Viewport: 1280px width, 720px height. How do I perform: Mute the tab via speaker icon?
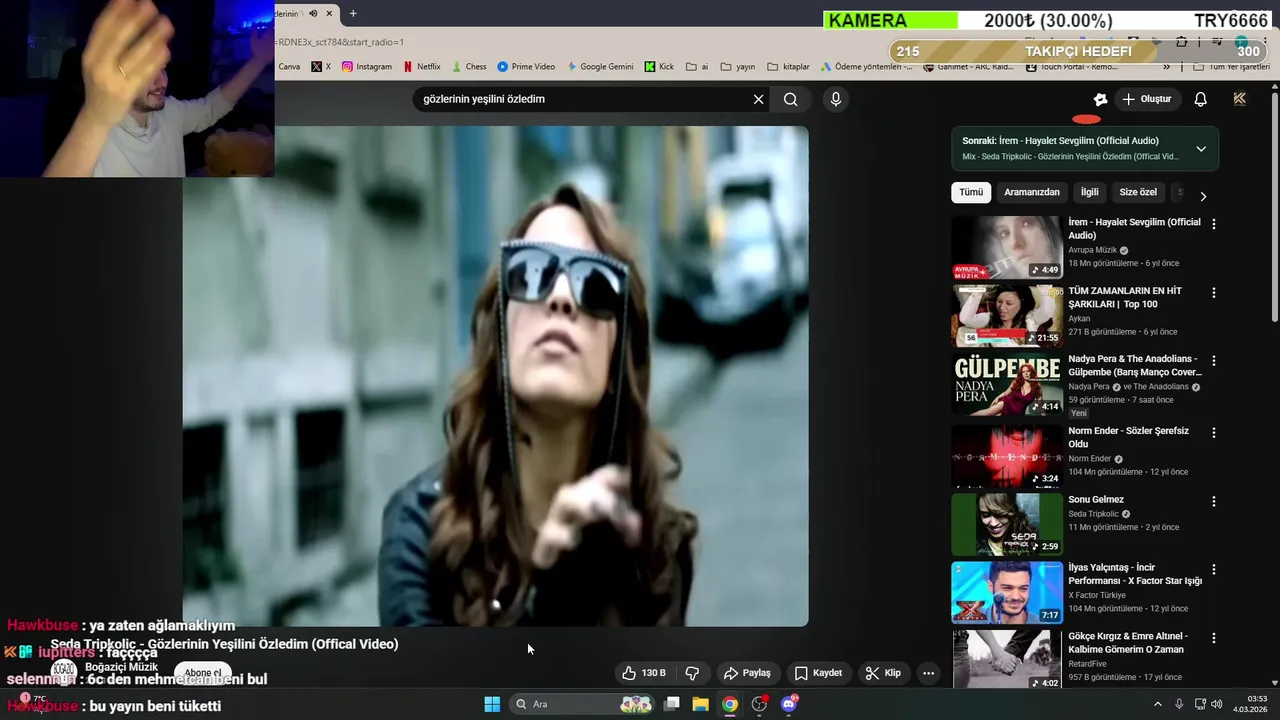point(313,14)
